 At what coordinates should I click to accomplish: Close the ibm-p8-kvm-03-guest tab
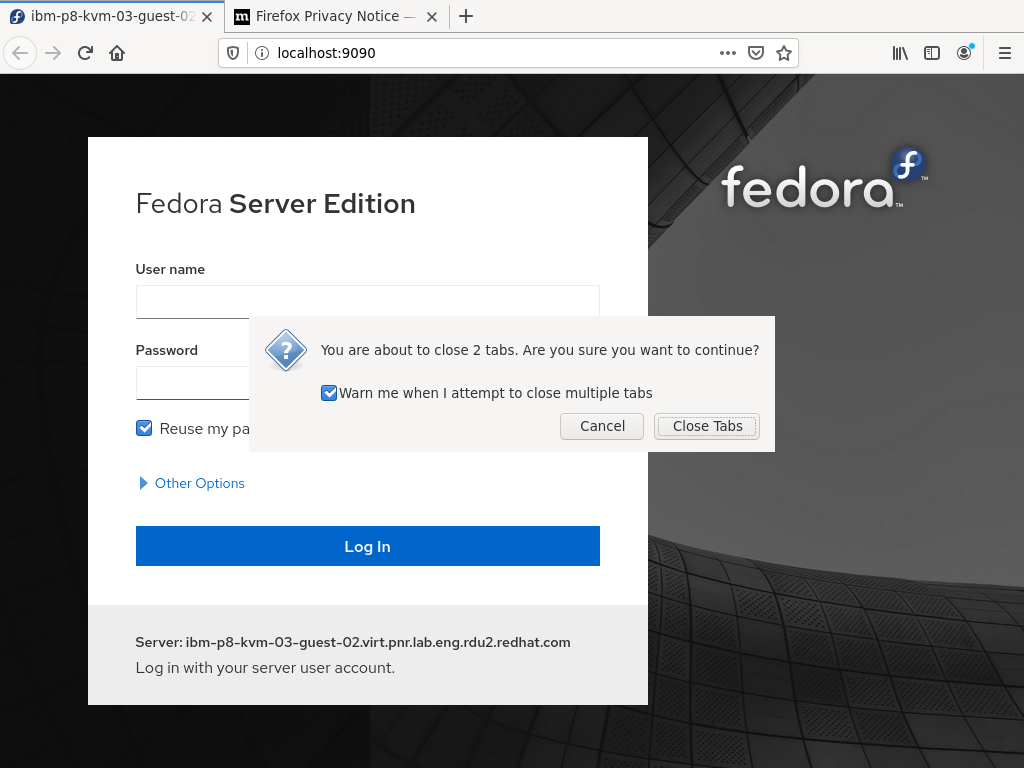207,17
